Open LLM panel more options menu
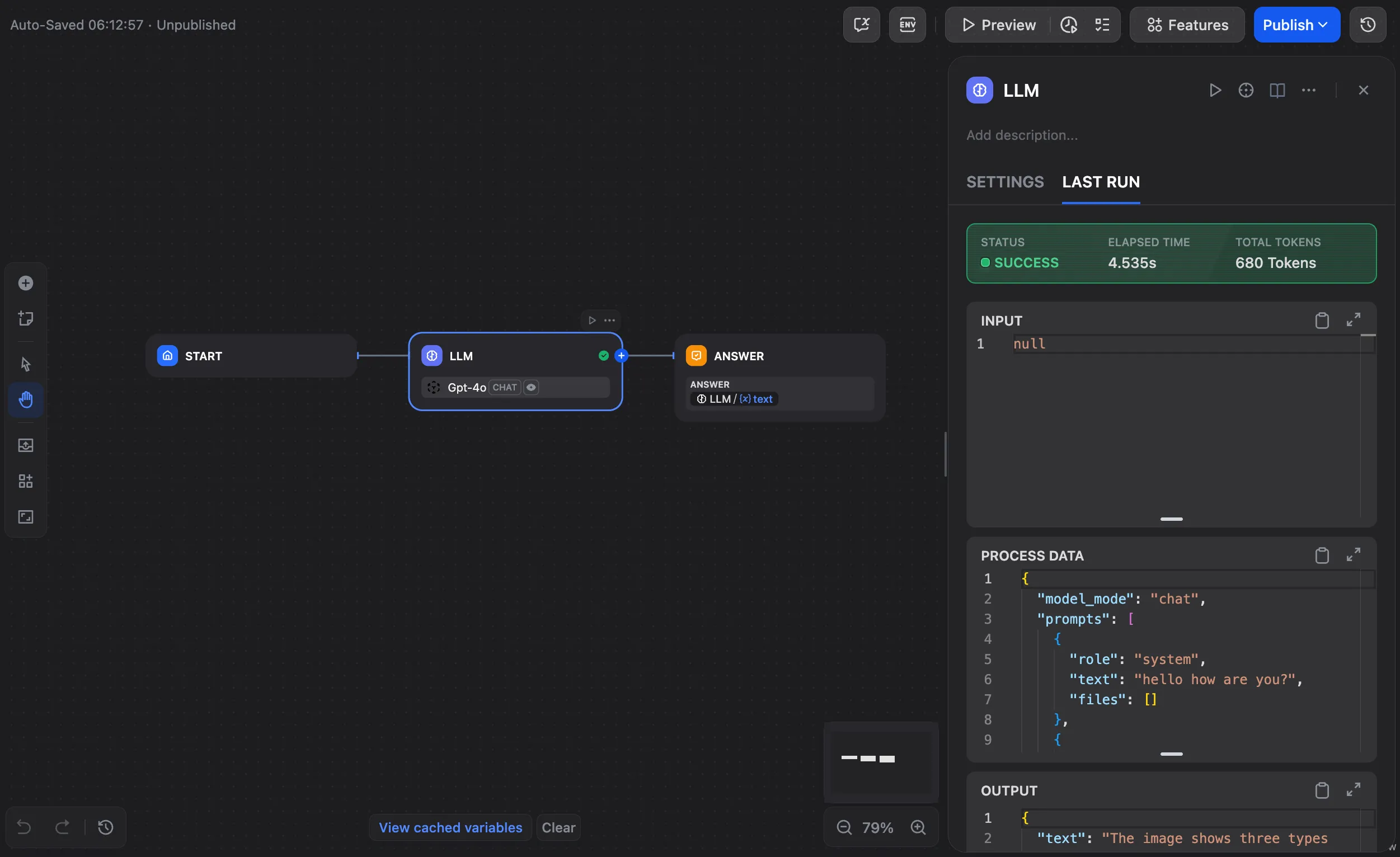This screenshot has width=1400, height=857. (x=1309, y=90)
